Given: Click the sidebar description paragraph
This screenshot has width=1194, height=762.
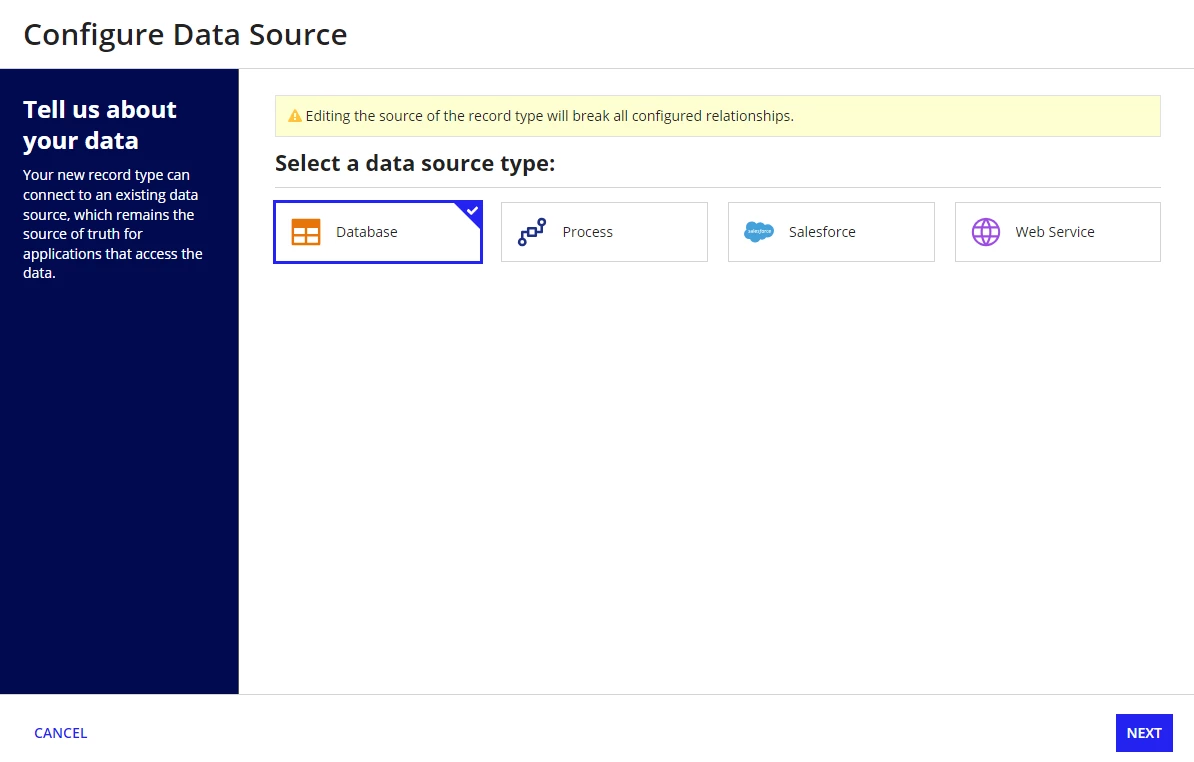Looking at the screenshot, I should click(x=113, y=224).
